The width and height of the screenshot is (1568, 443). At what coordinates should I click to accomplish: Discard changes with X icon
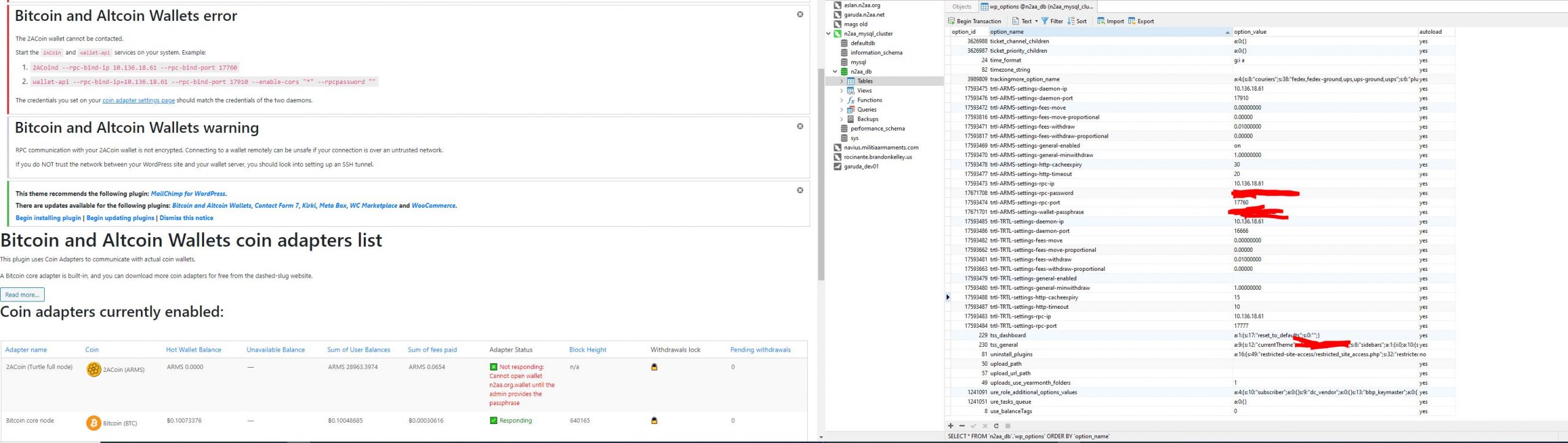pyautogui.click(x=985, y=426)
